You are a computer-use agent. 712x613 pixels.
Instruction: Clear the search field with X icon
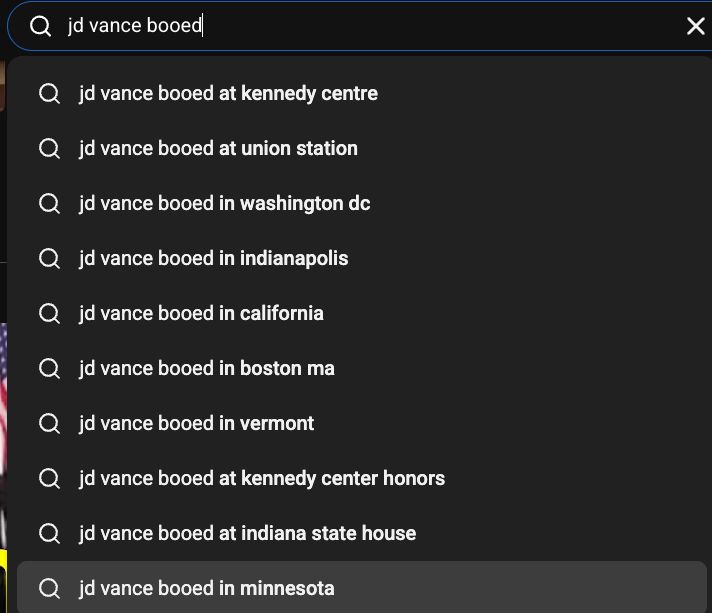[695, 26]
